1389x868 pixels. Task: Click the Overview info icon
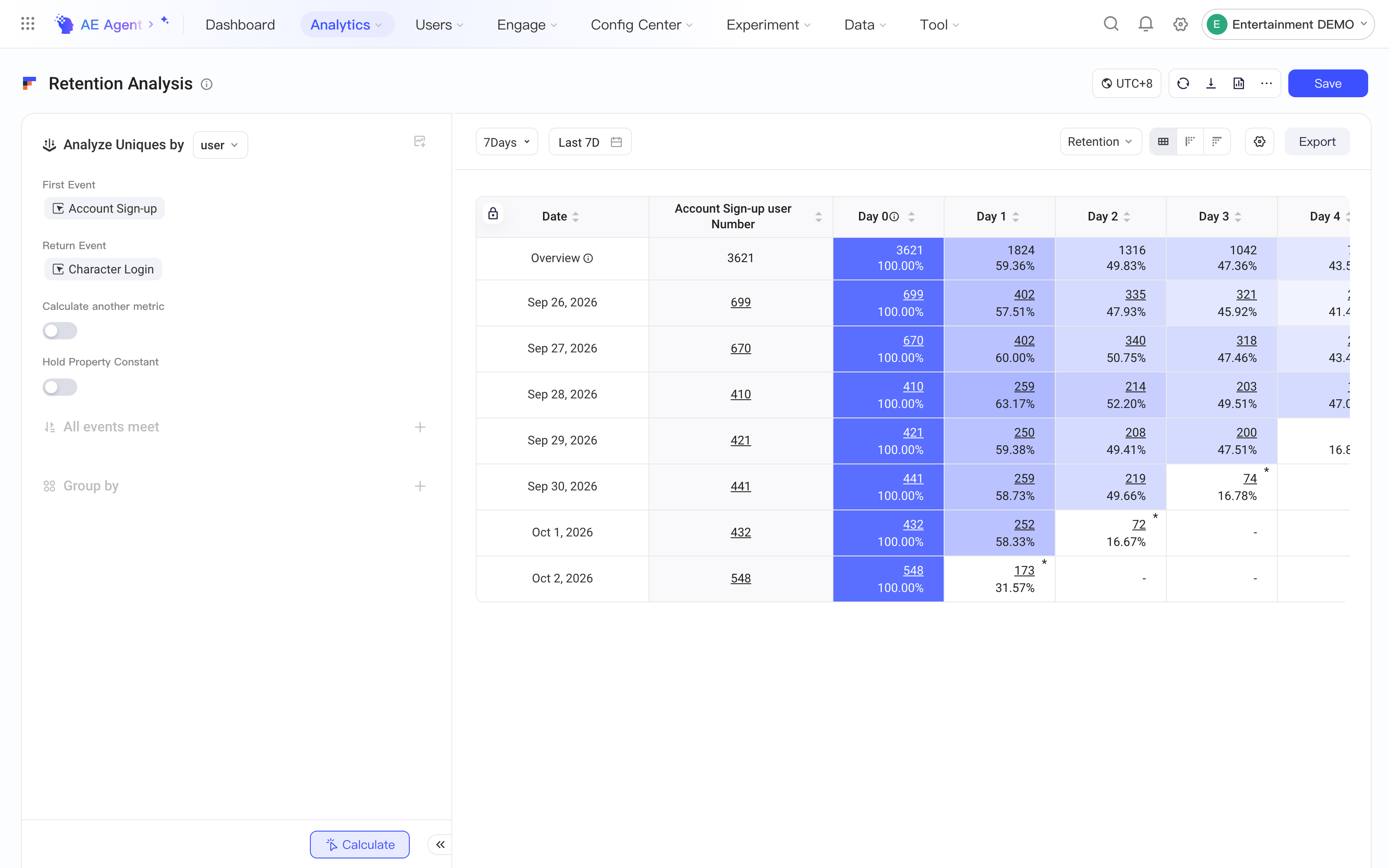(x=588, y=258)
